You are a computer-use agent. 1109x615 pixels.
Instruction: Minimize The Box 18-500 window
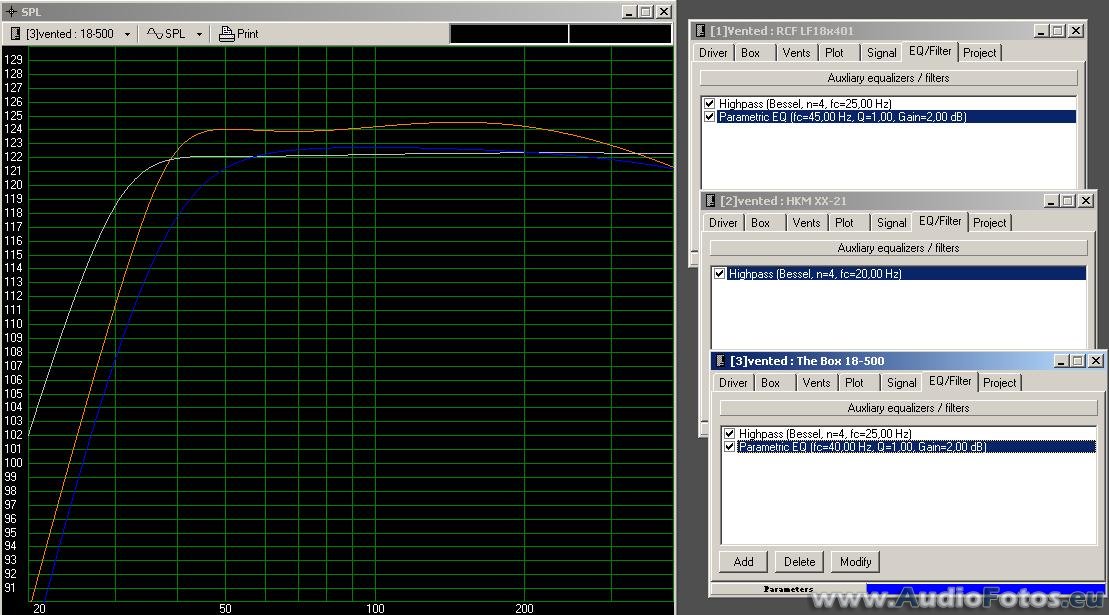point(1061,361)
